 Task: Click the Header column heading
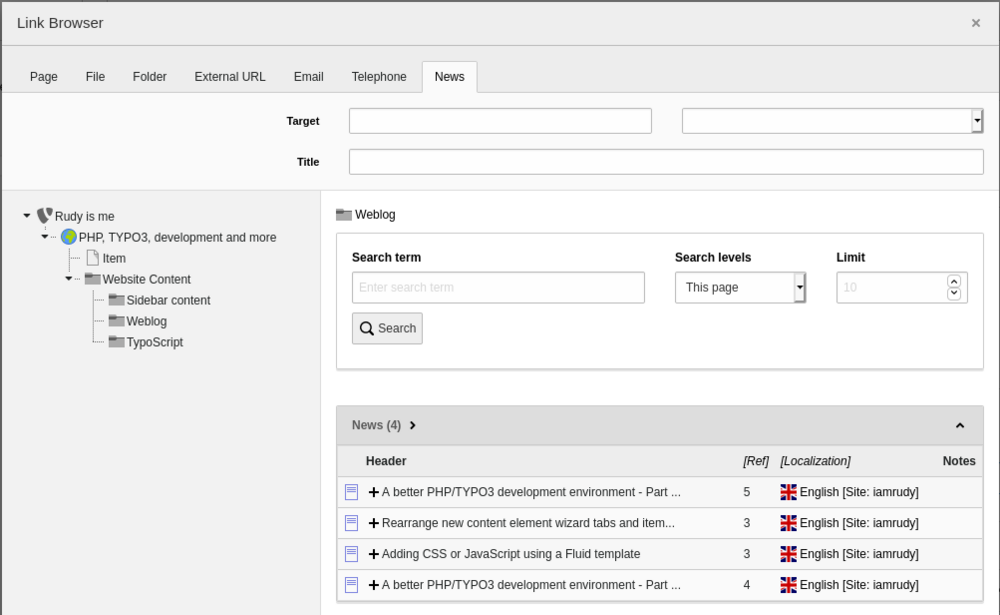coord(386,461)
